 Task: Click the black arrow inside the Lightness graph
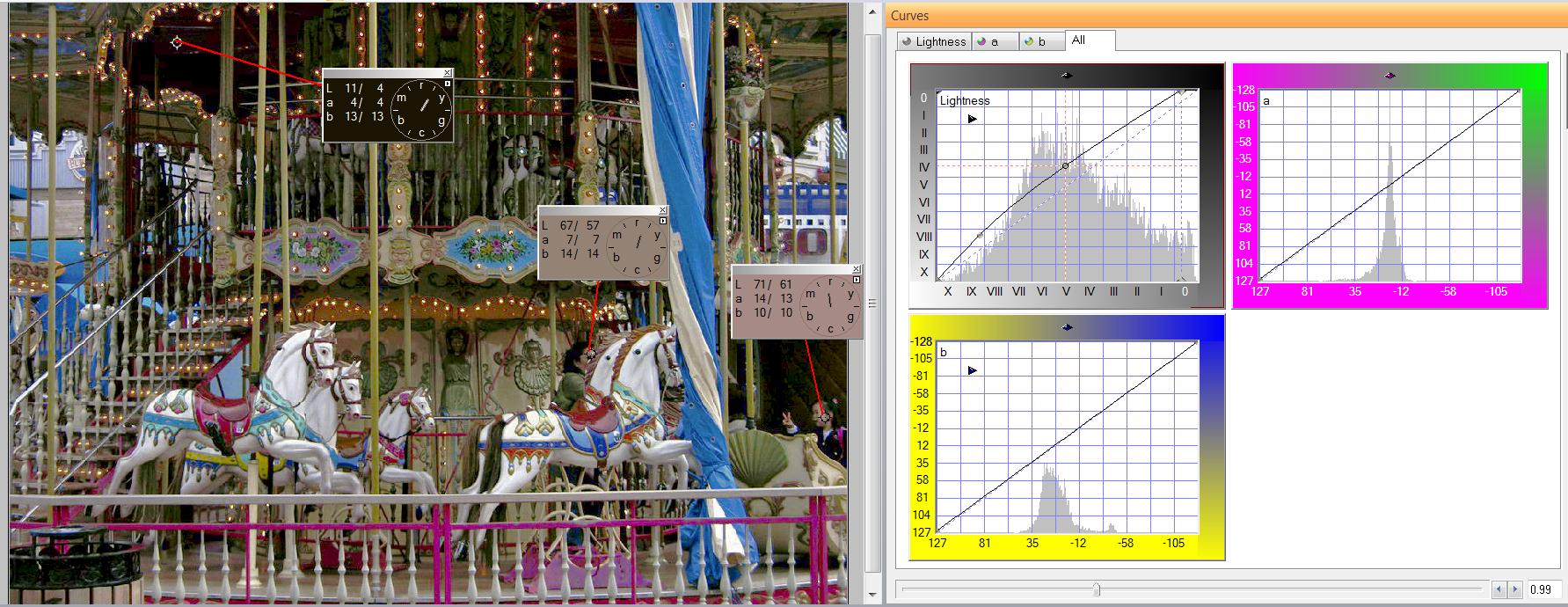pyautogui.click(x=972, y=119)
